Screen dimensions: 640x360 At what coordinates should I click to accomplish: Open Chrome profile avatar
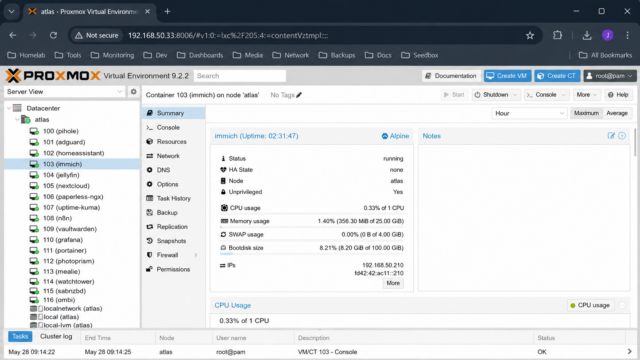pos(608,36)
